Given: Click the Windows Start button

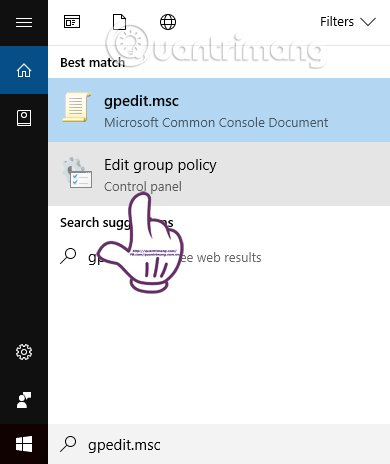Looking at the screenshot, I should point(24,444).
